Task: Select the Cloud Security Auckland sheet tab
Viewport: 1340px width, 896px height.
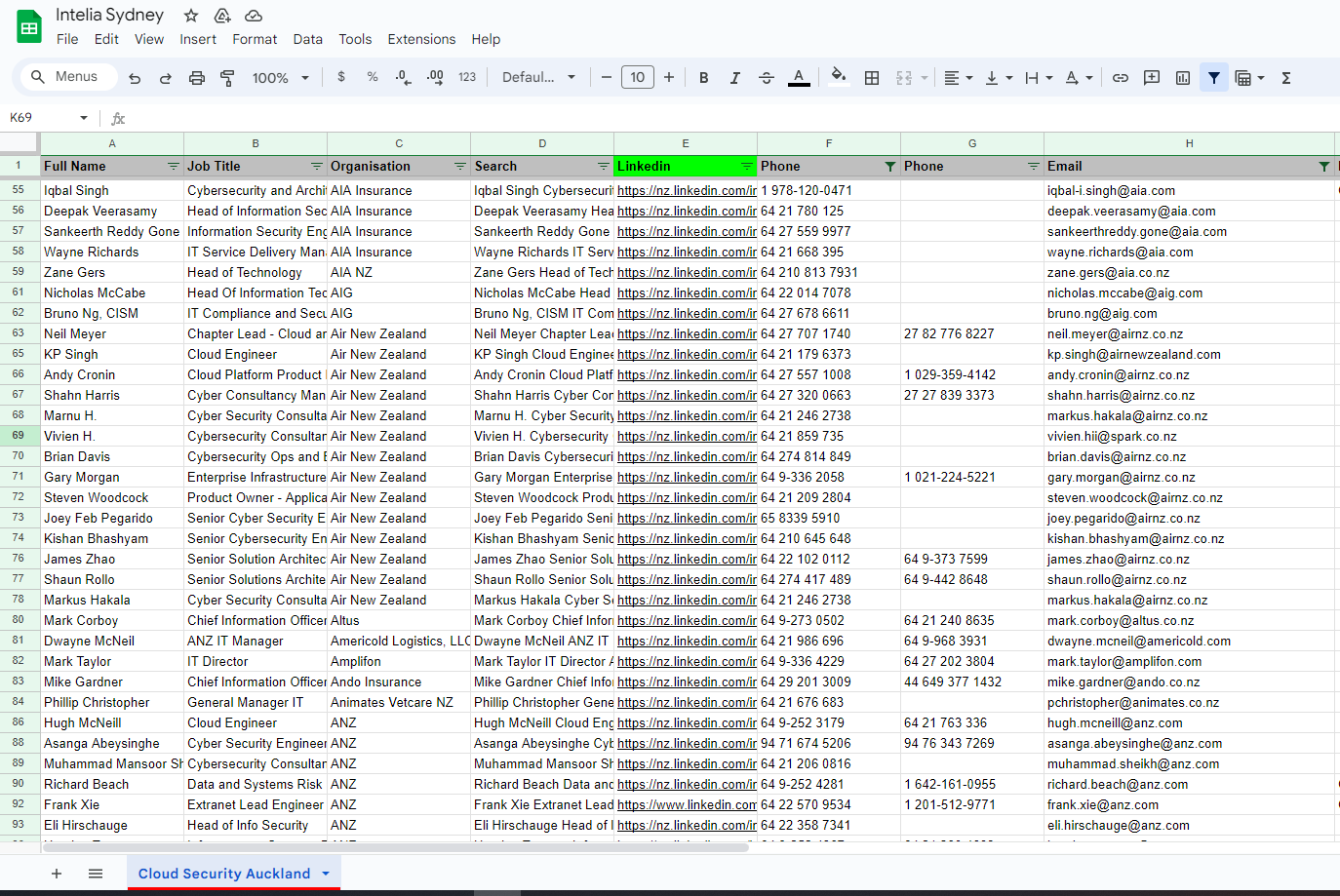Action: [223, 874]
